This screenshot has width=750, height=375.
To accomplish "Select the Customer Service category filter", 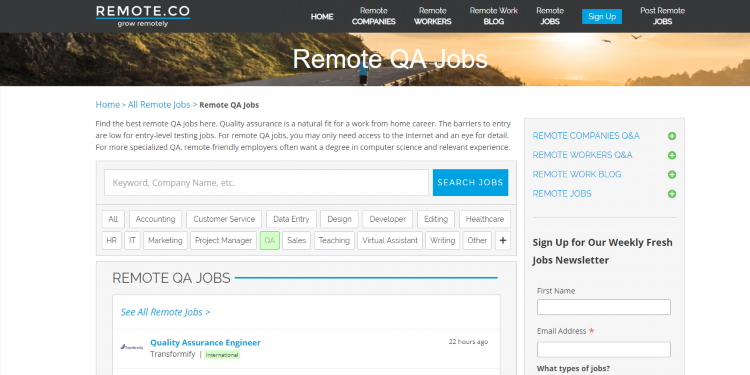I will click(x=224, y=219).
